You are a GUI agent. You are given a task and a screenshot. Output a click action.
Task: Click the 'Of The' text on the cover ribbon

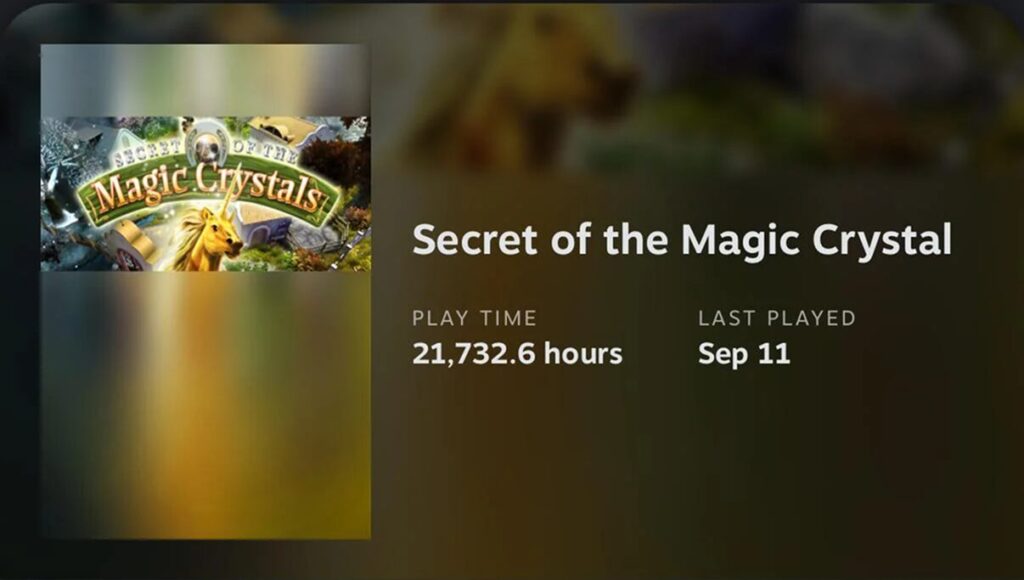click(x=264, y=150)
